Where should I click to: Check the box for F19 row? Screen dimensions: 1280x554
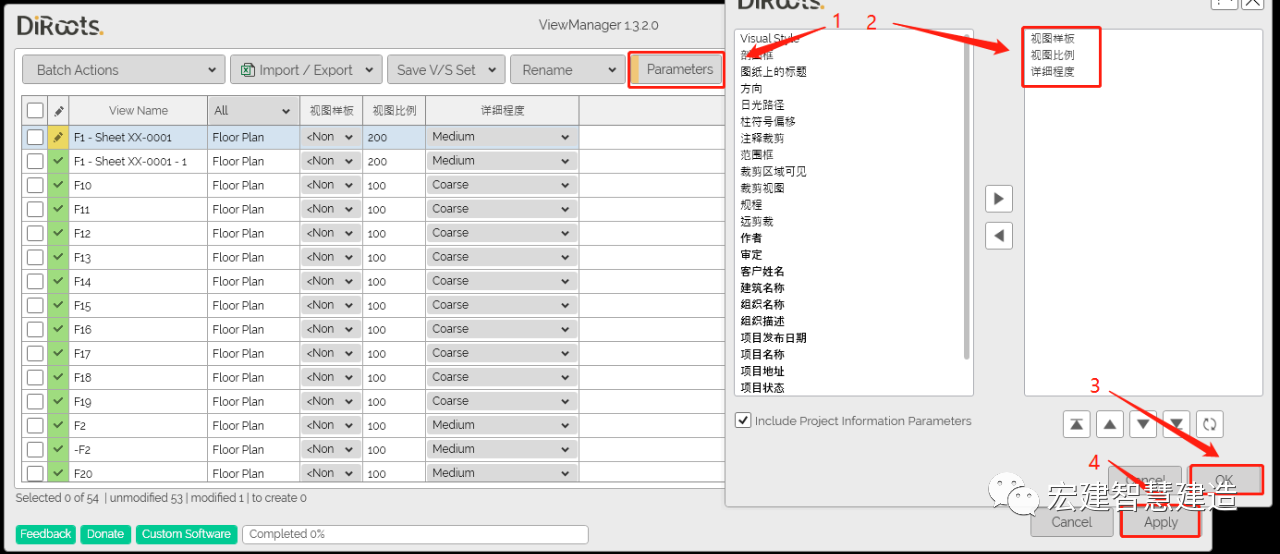point(35,401)
